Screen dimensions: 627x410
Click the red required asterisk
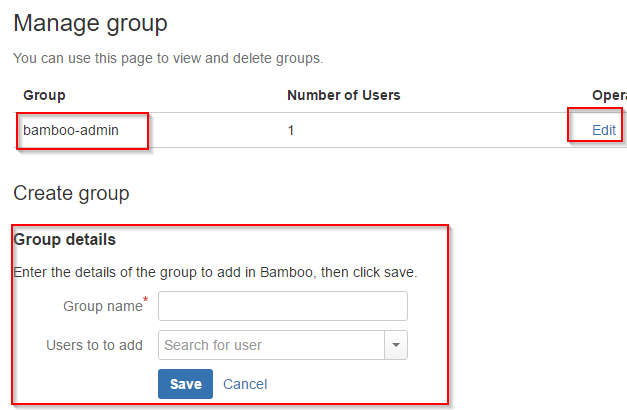146,299
